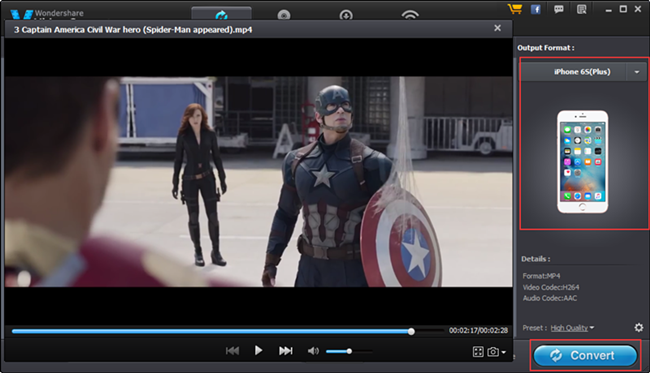Viewport: 650px width, 373px height.
Task: Open the iPhone 6S(Plus) output format dropdown
Action: (583, 72)
